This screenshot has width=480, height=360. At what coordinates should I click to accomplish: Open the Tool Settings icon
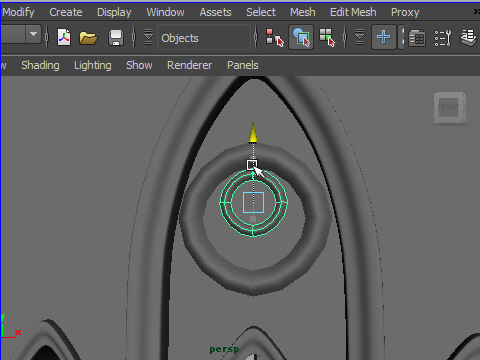click(443, 38)
